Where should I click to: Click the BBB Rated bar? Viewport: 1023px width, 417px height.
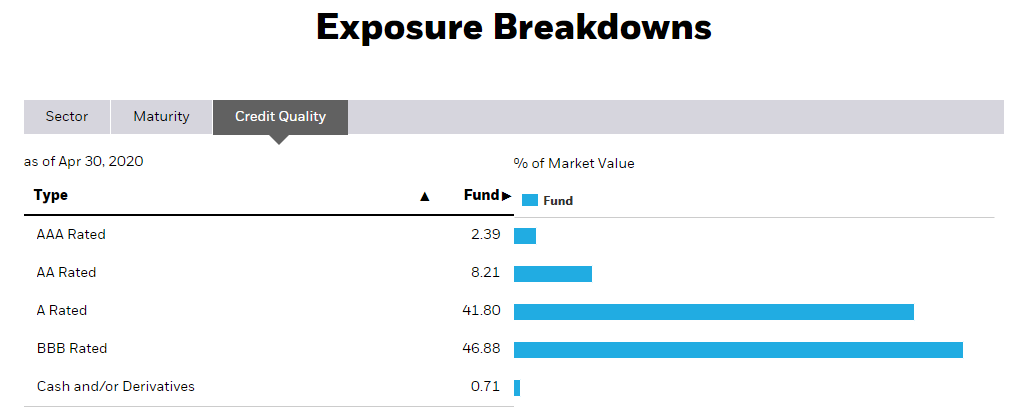(738, 349)
